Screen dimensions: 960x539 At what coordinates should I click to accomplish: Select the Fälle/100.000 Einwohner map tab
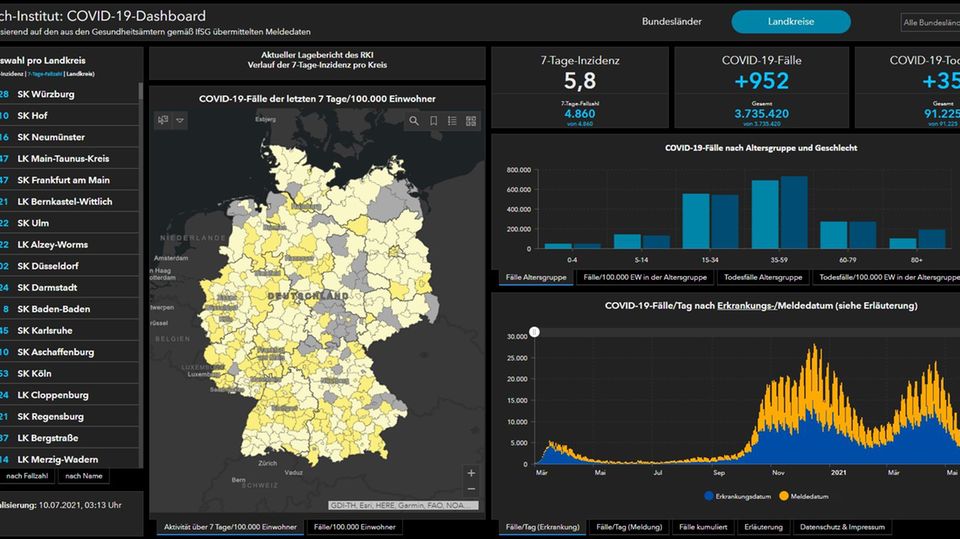coord(354,526)
